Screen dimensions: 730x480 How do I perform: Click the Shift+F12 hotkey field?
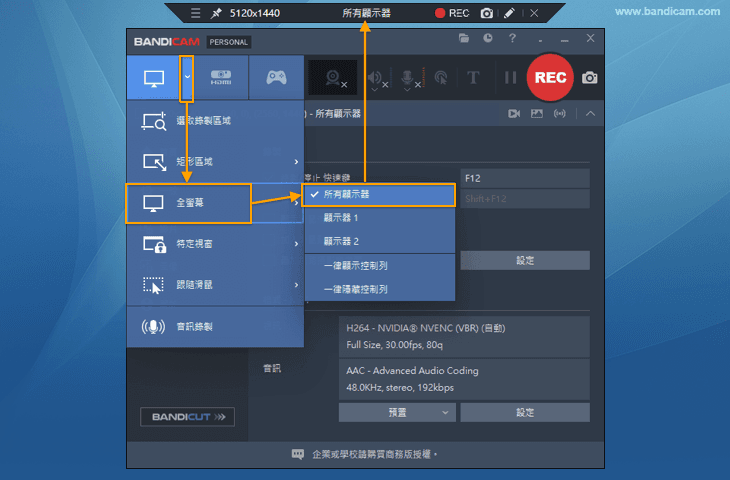point(525,199)
